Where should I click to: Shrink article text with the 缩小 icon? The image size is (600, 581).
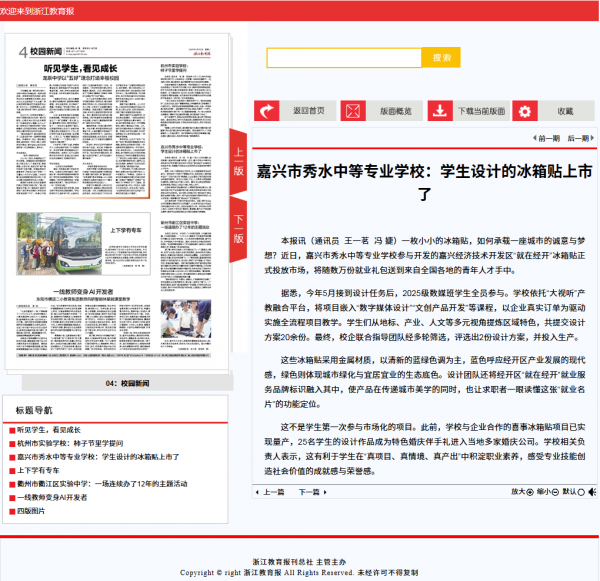coord(555,492)
